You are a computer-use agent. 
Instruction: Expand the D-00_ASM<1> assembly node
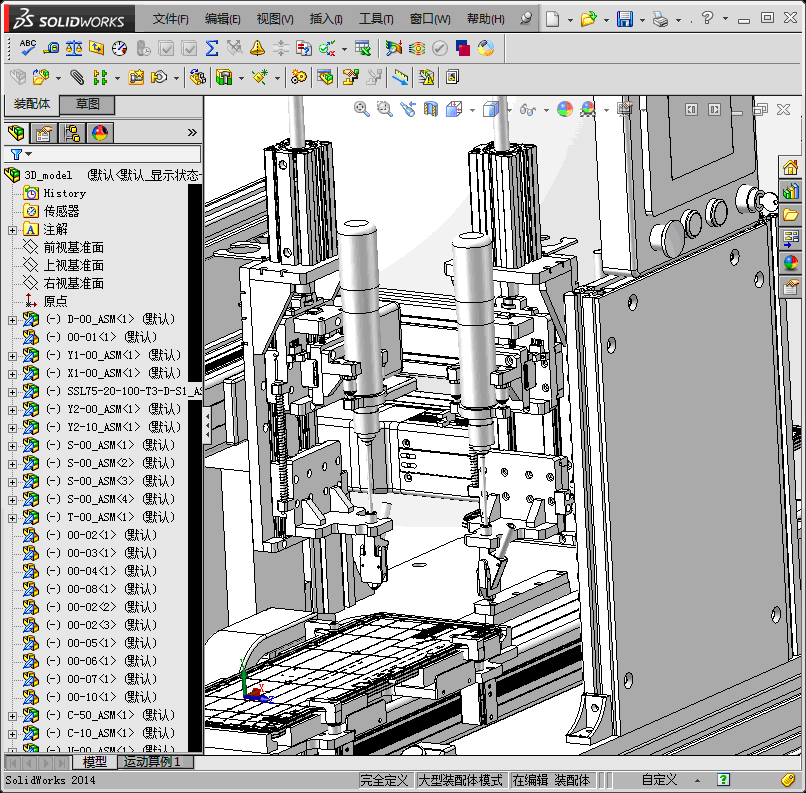(12, 319)
